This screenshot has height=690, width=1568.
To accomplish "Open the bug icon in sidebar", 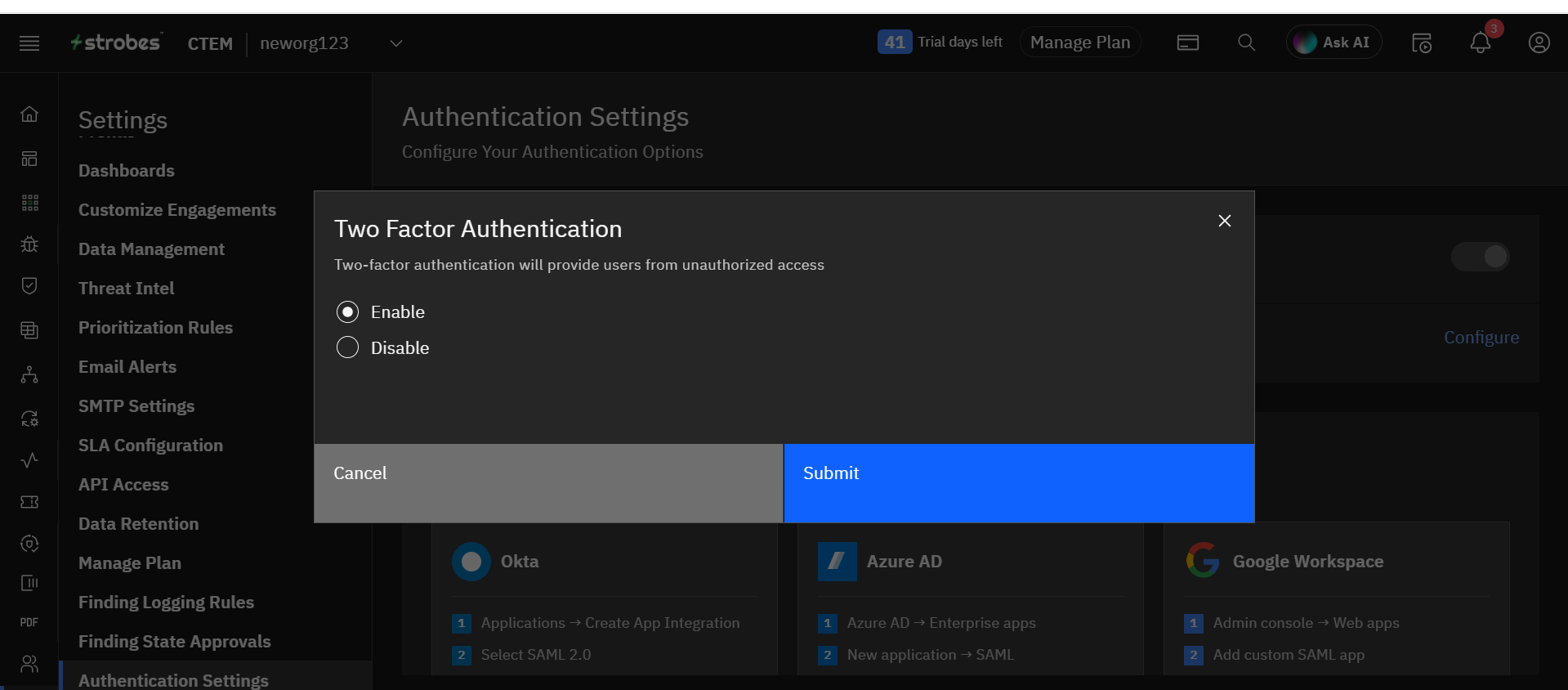I will coord(29,244).
